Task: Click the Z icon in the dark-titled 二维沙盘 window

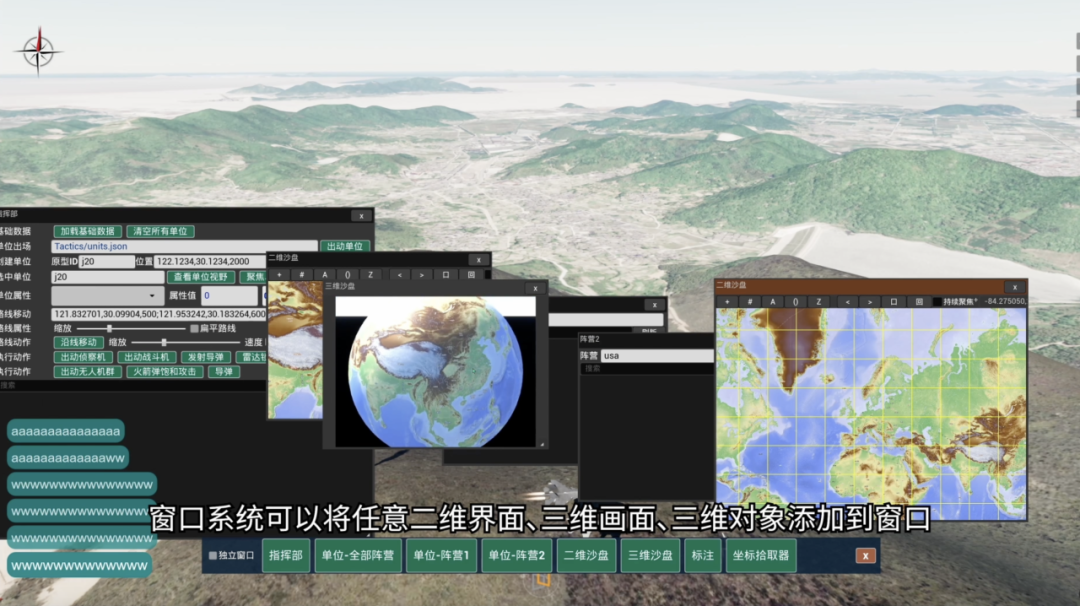Action: [371, 275]
